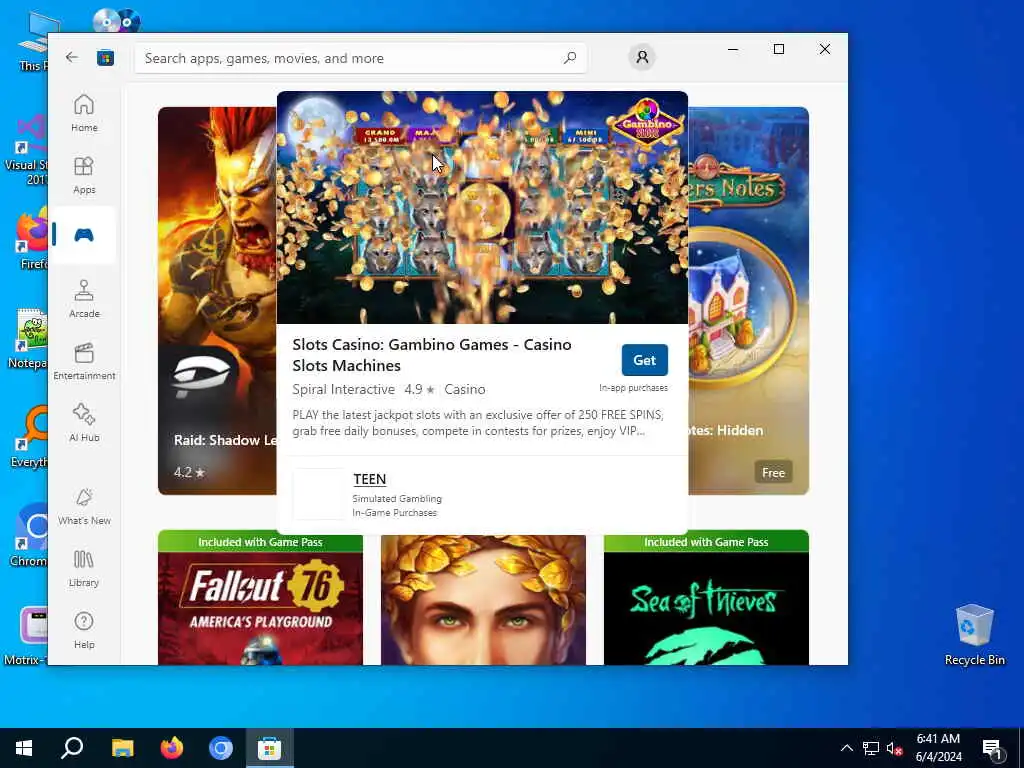The width and height of the screenshot is (1024, 768).
Task: Open Help in the Store sidebar
Action: coord(84,630)
